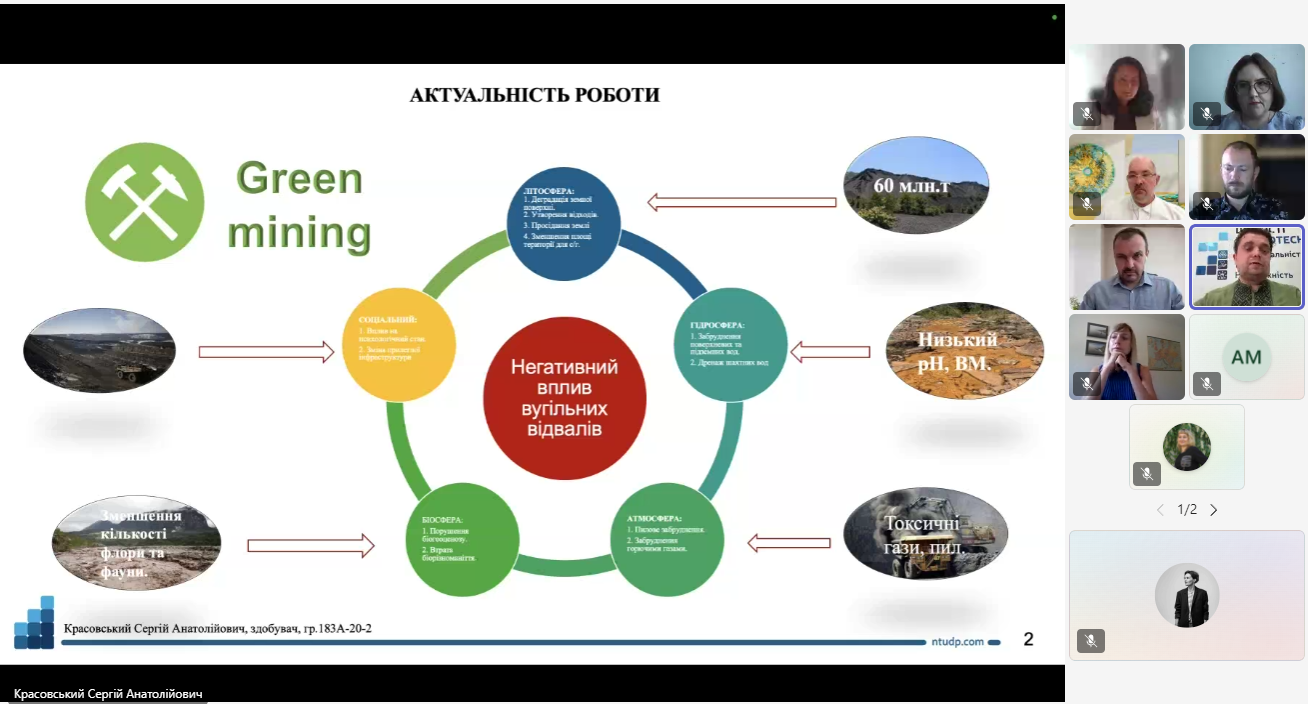Go to next participants page arrow

(x=1214, y=510)
